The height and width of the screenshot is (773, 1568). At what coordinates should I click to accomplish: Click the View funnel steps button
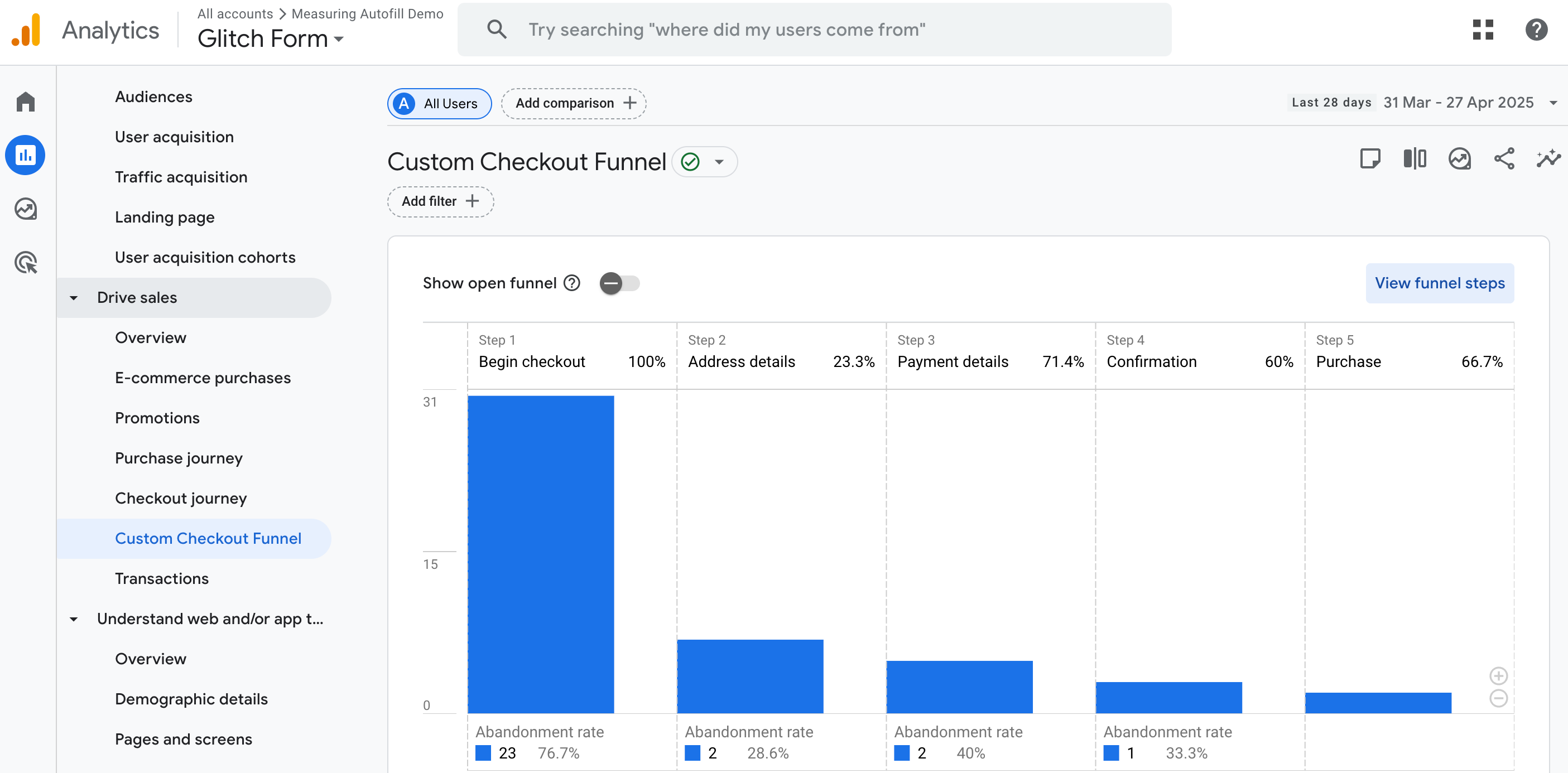tap(1440, 283)
